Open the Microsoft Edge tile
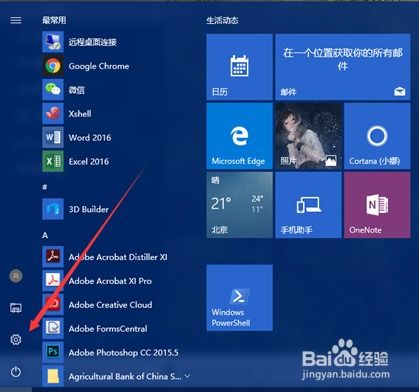The height and width of the screenshot is (392, 419). (239, 136)
